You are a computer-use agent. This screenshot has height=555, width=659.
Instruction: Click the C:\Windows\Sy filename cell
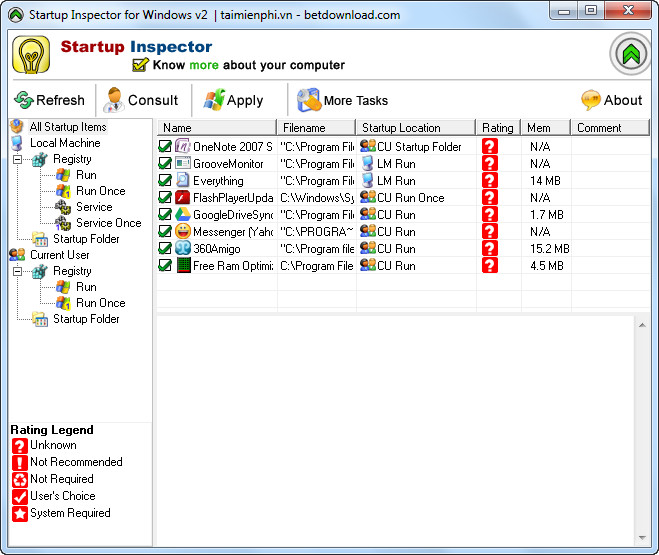317,197
